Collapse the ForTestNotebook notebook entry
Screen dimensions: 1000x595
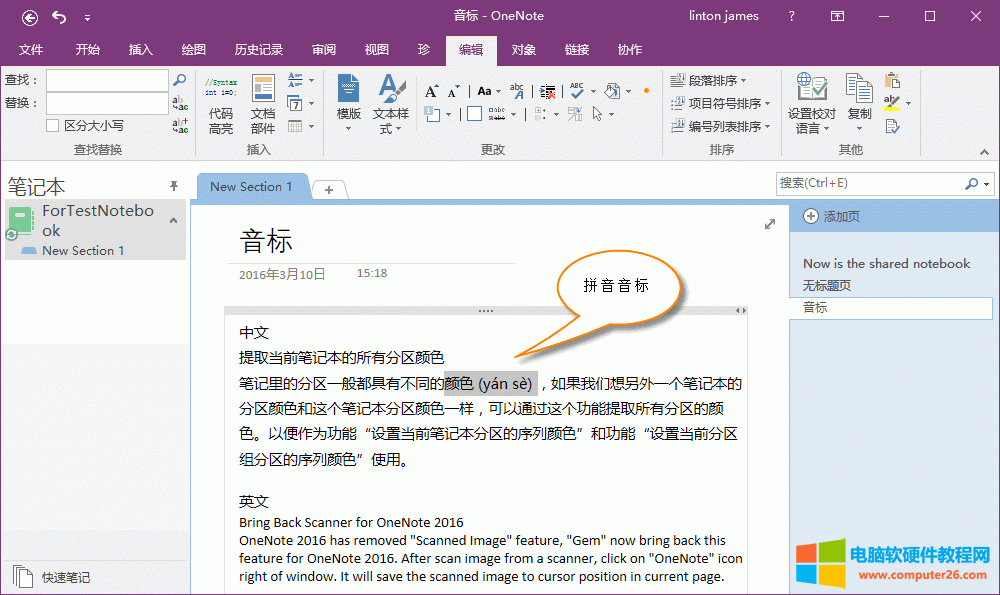(173, 220)
